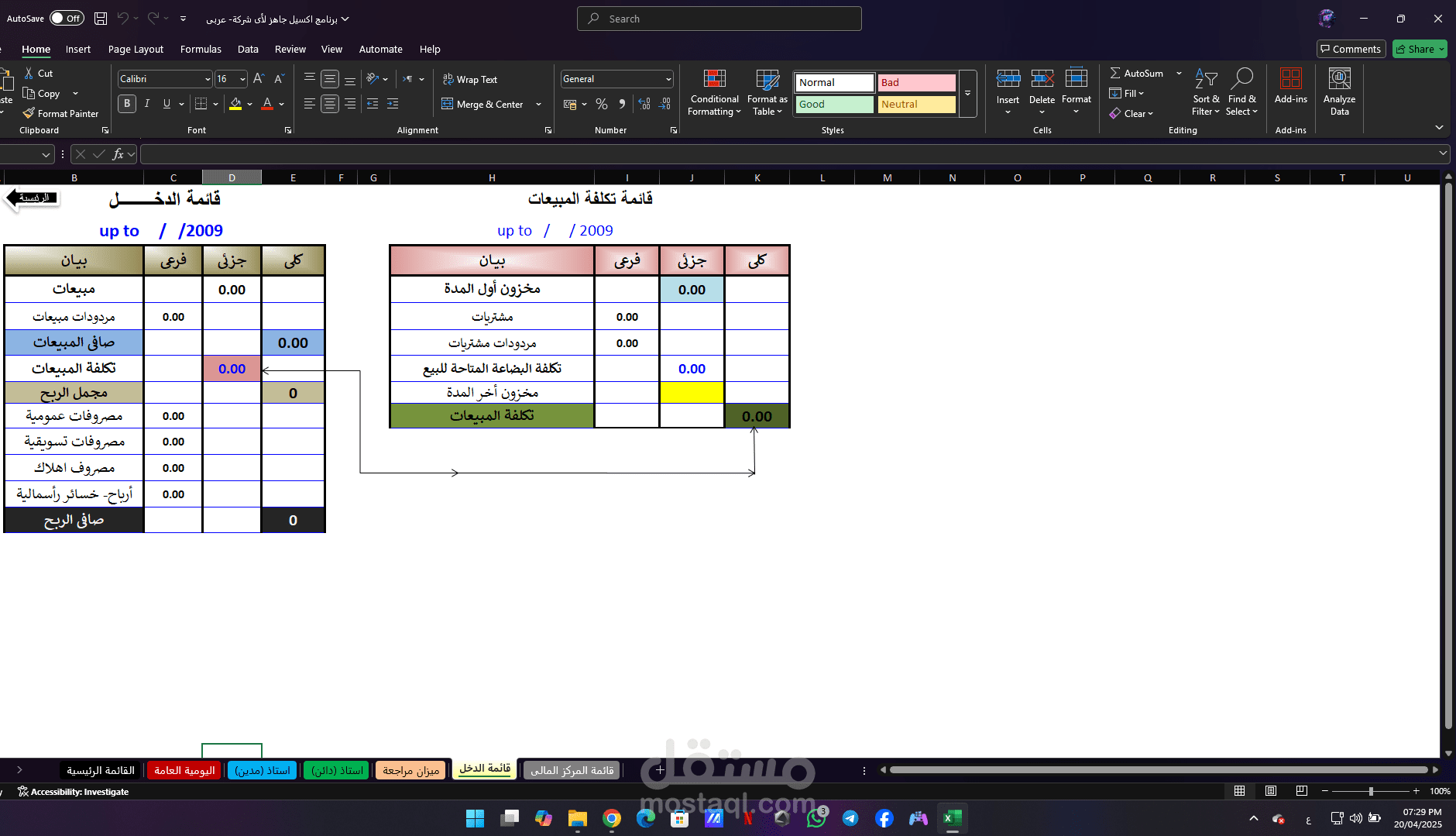
Task: Open the Name Box dropdown
Action: click(46, 154)
